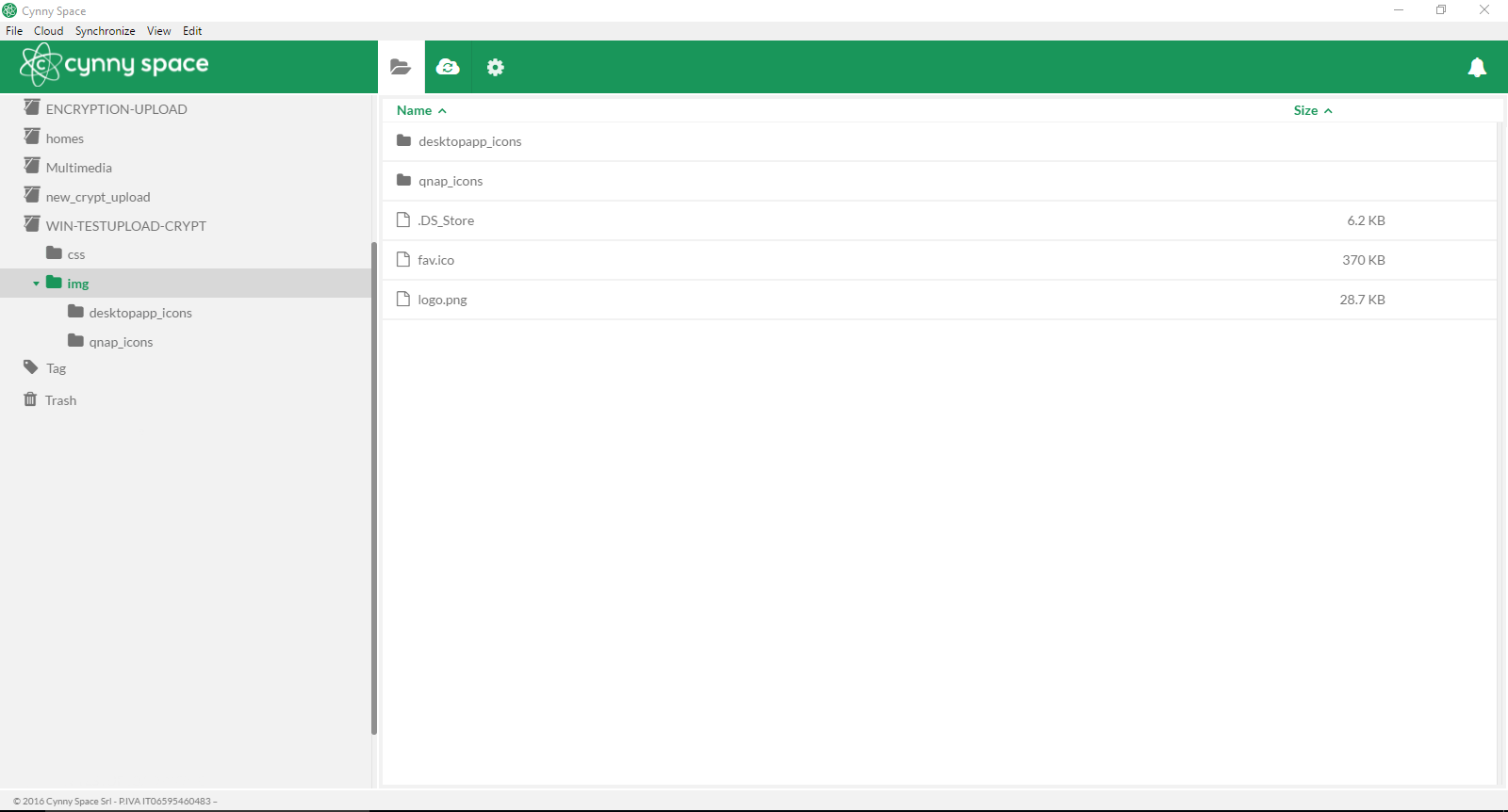Click desktopapp_icons folder icon in file list
Image resolution: width=1508 pixels, height=812 pixels.
pos(403,140)
